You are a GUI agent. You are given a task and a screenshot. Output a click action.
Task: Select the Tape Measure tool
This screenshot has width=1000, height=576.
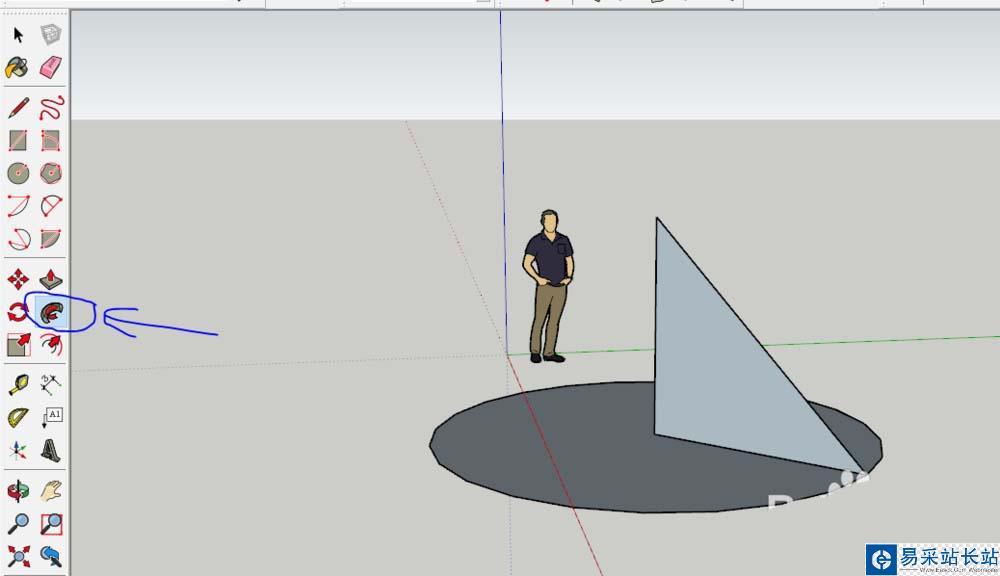click(18, 385)
